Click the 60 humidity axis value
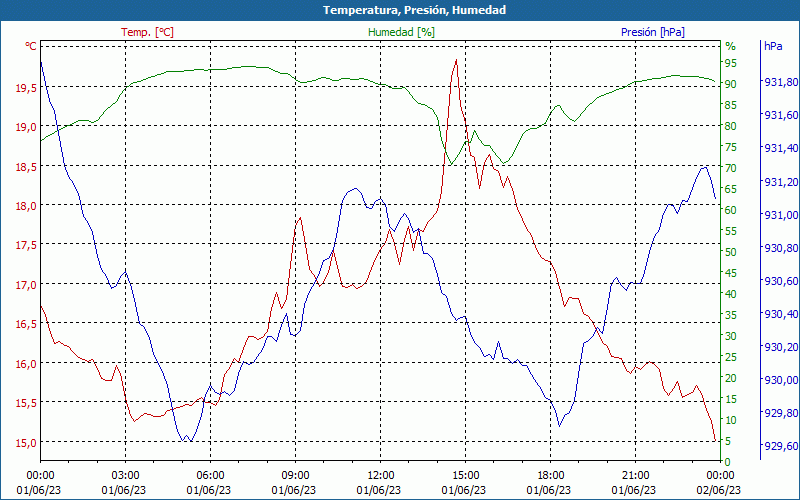The width and height of the screenshot is (800, 500). (x=731, y=210)
